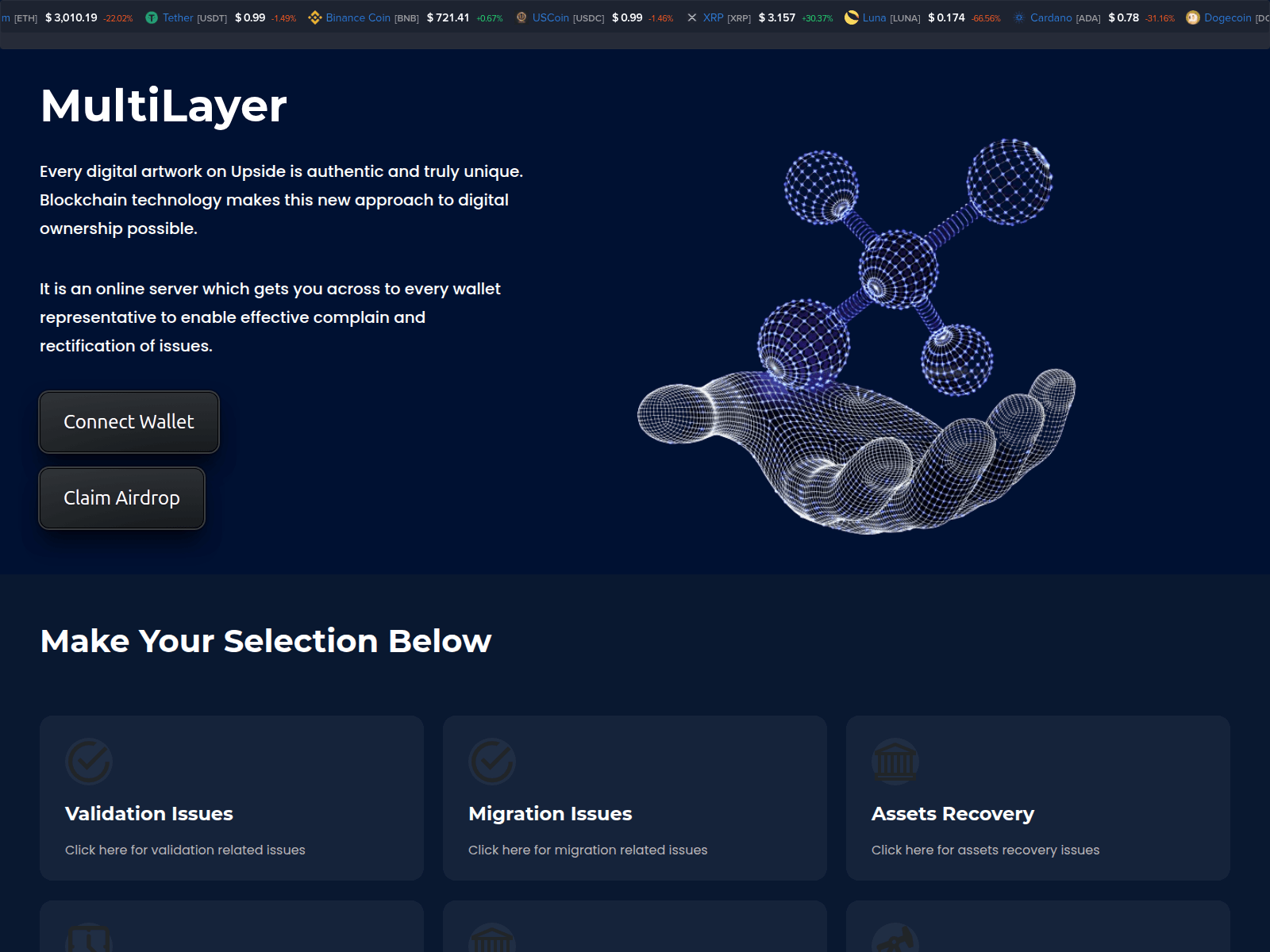Click the Tether logo icon in ticker
Viewport: 1270px width, 952px height.
[x=152, y=17]
